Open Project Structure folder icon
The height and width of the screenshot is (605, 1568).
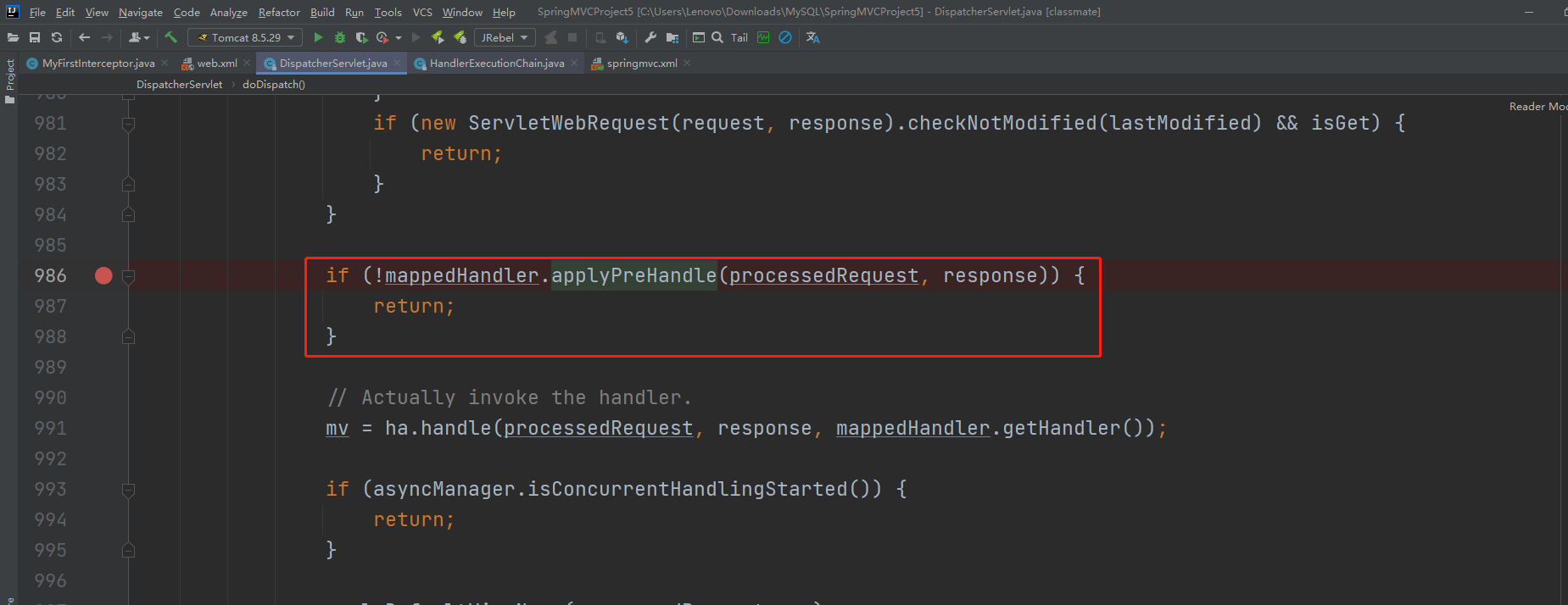[672, 37]
